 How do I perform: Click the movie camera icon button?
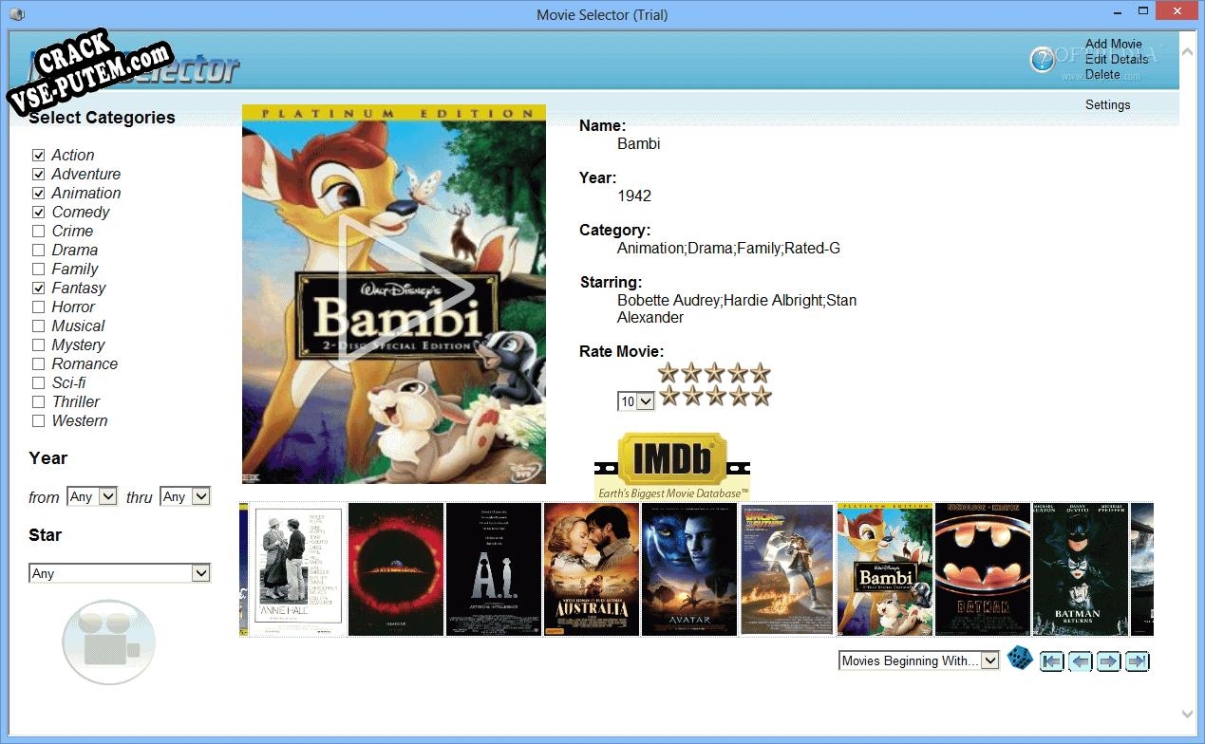[108, 642]
